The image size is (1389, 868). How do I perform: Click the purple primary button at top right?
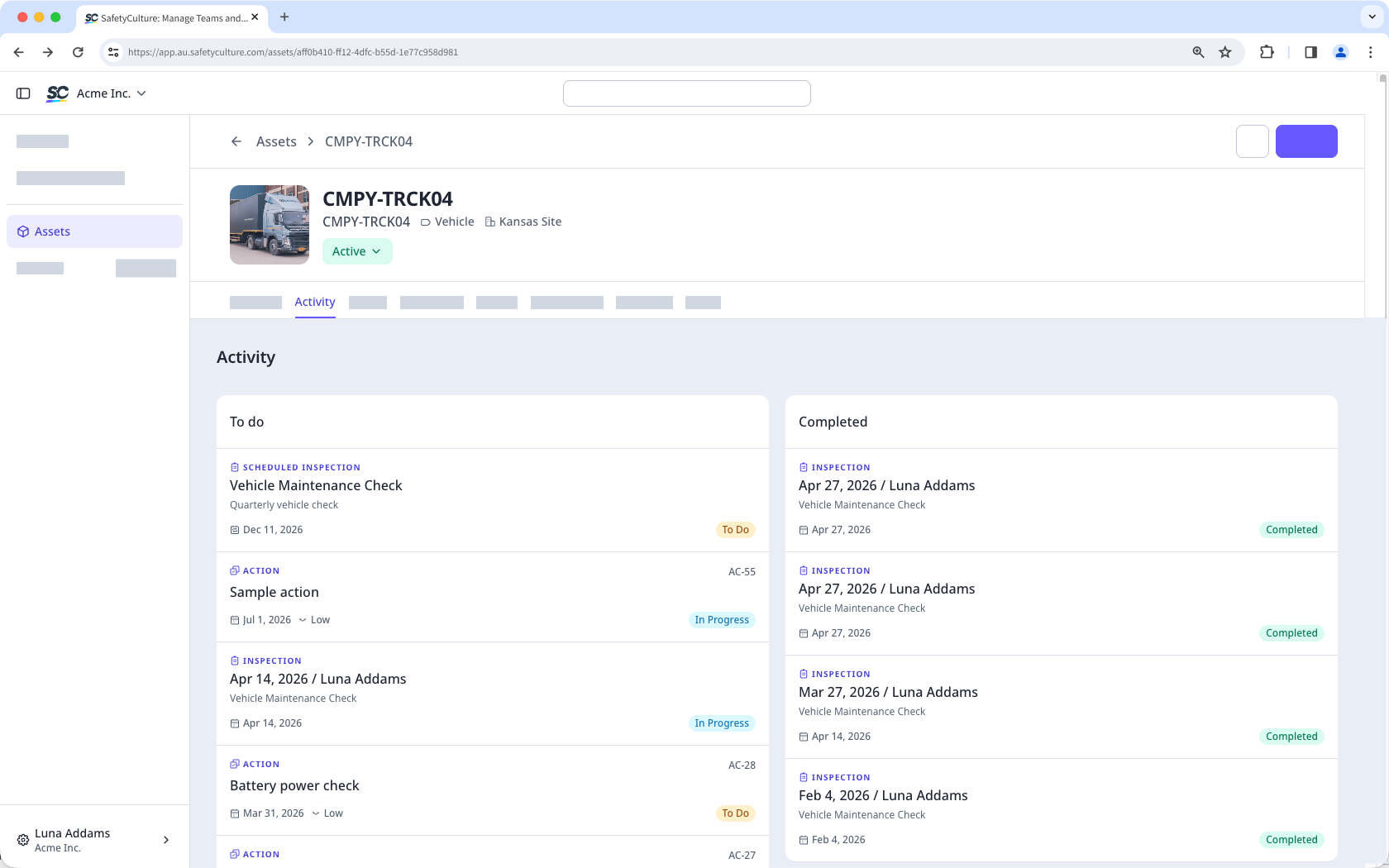(1306, 141)
